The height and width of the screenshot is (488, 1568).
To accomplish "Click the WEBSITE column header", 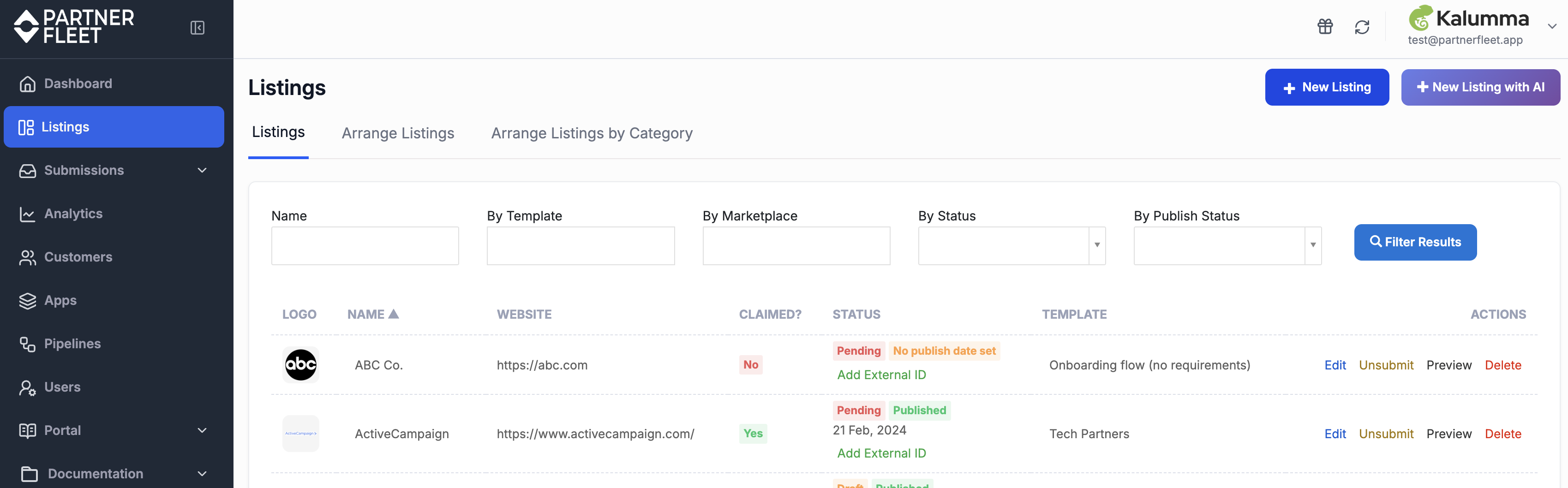I will point(524,315).
